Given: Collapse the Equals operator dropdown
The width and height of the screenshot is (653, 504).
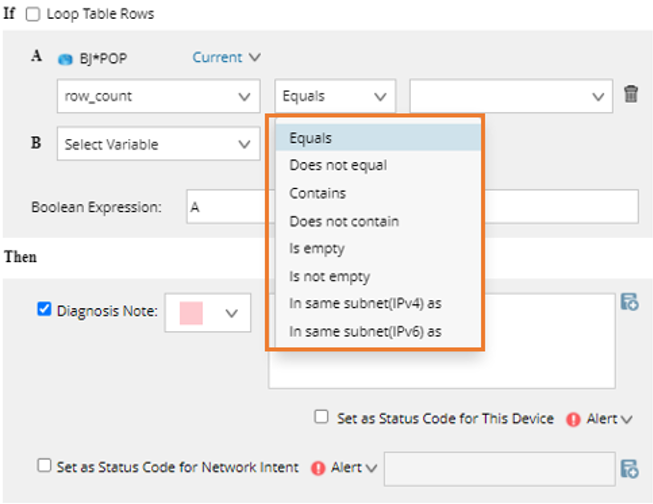Looking at the screenshot, I should (335, 96).
